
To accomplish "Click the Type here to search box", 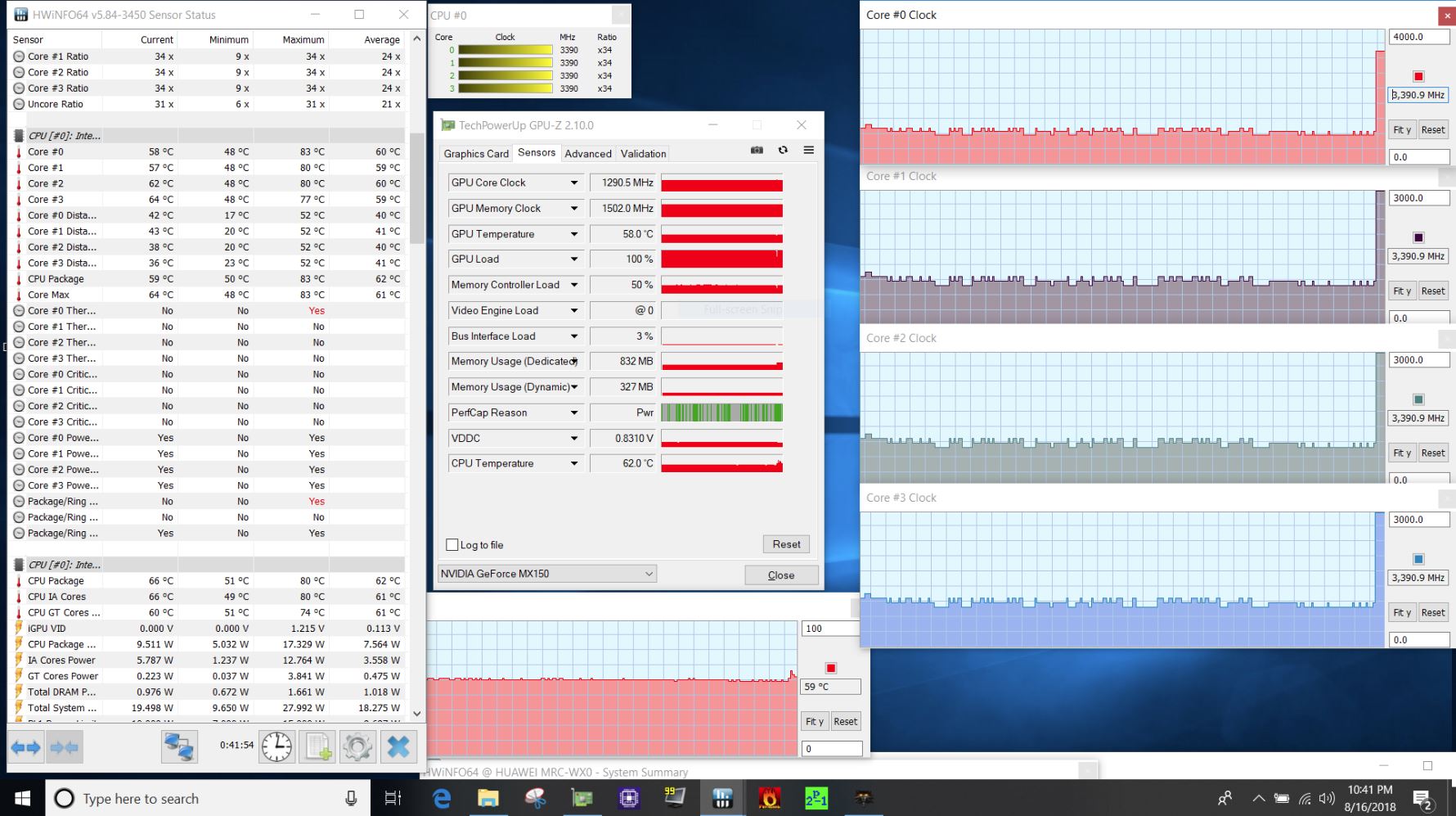I will click(x=206, y=798).
